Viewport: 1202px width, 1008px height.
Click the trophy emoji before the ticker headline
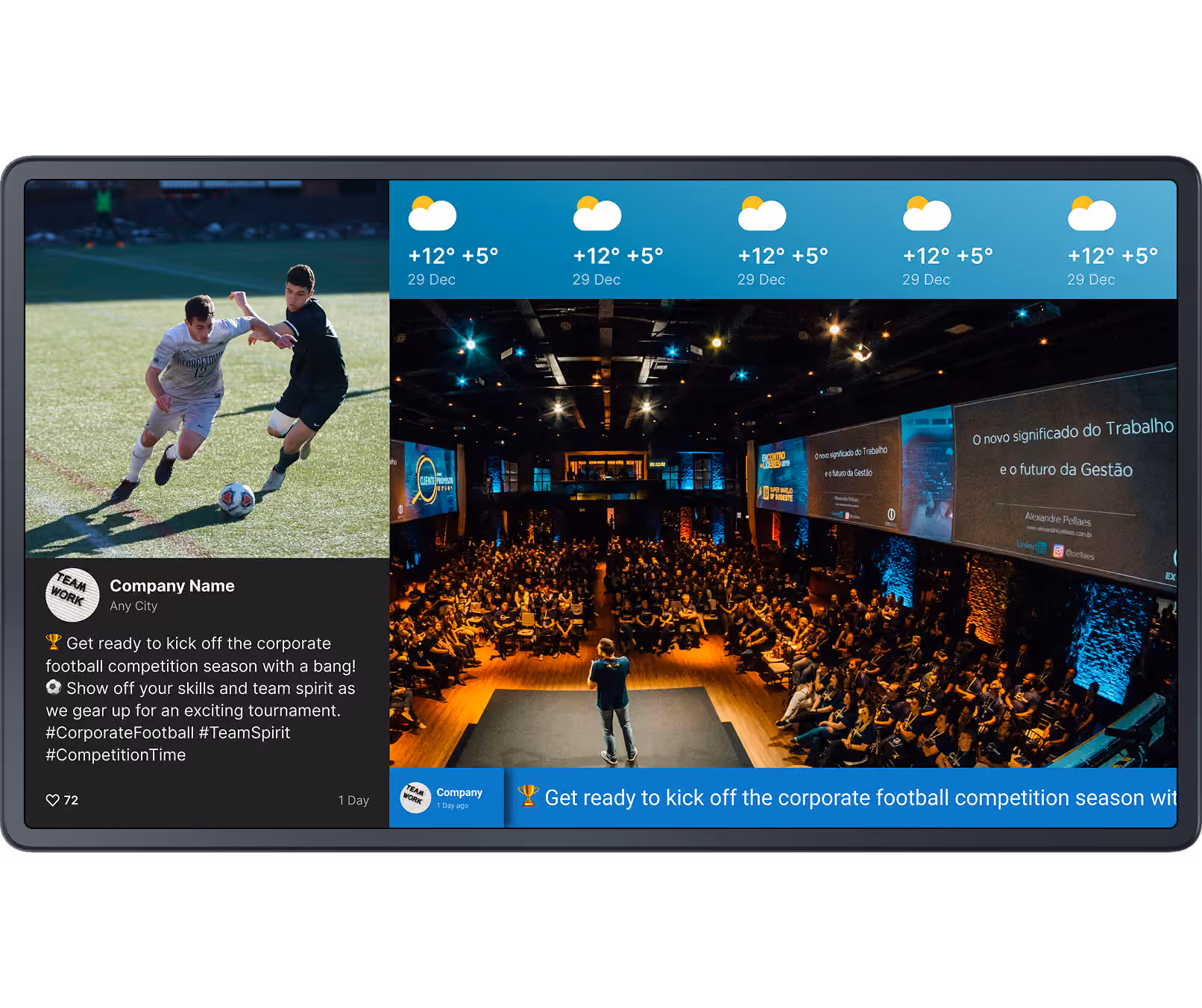[x=528, y=796]
